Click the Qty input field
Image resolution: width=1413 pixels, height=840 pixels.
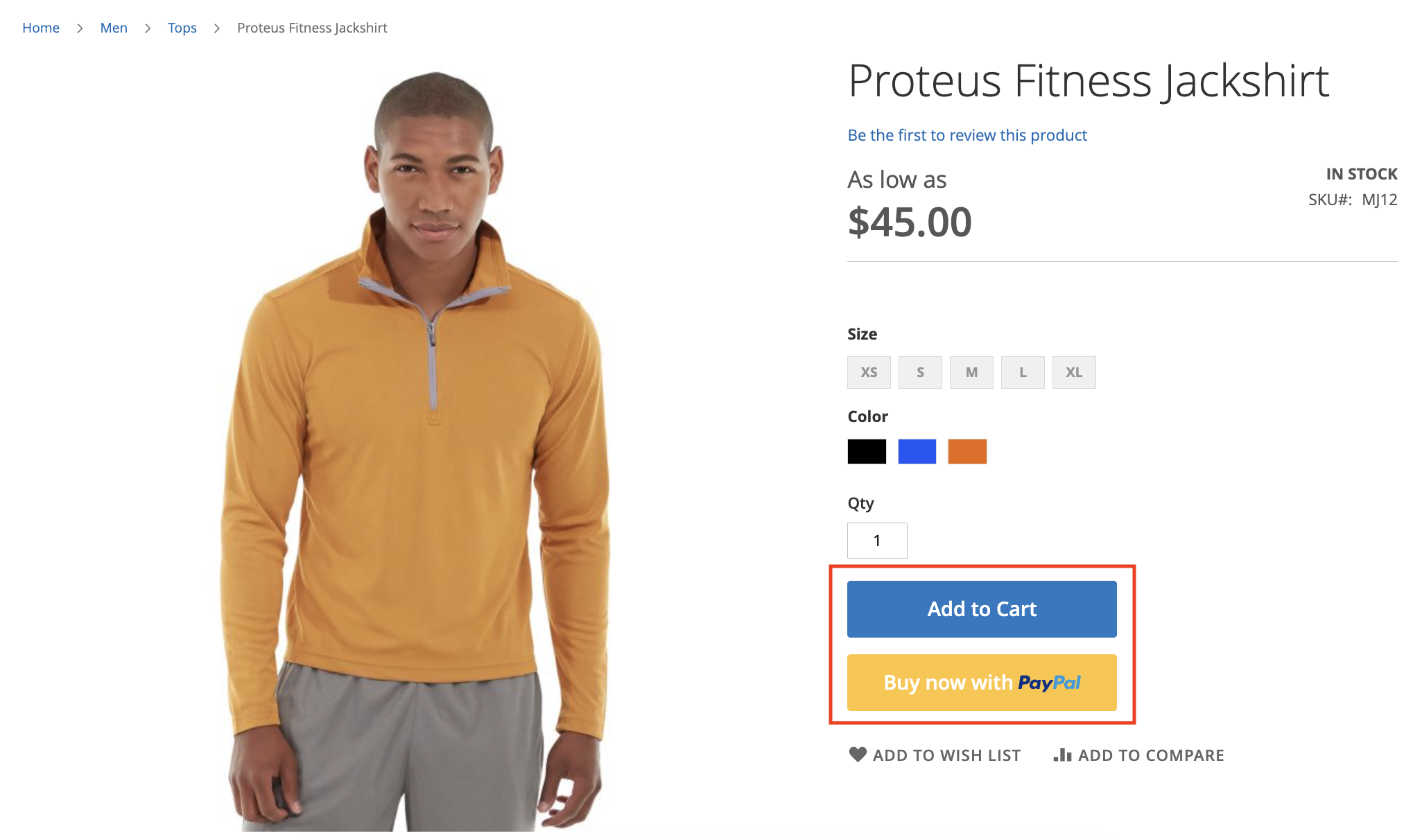(x=877, y=540)
